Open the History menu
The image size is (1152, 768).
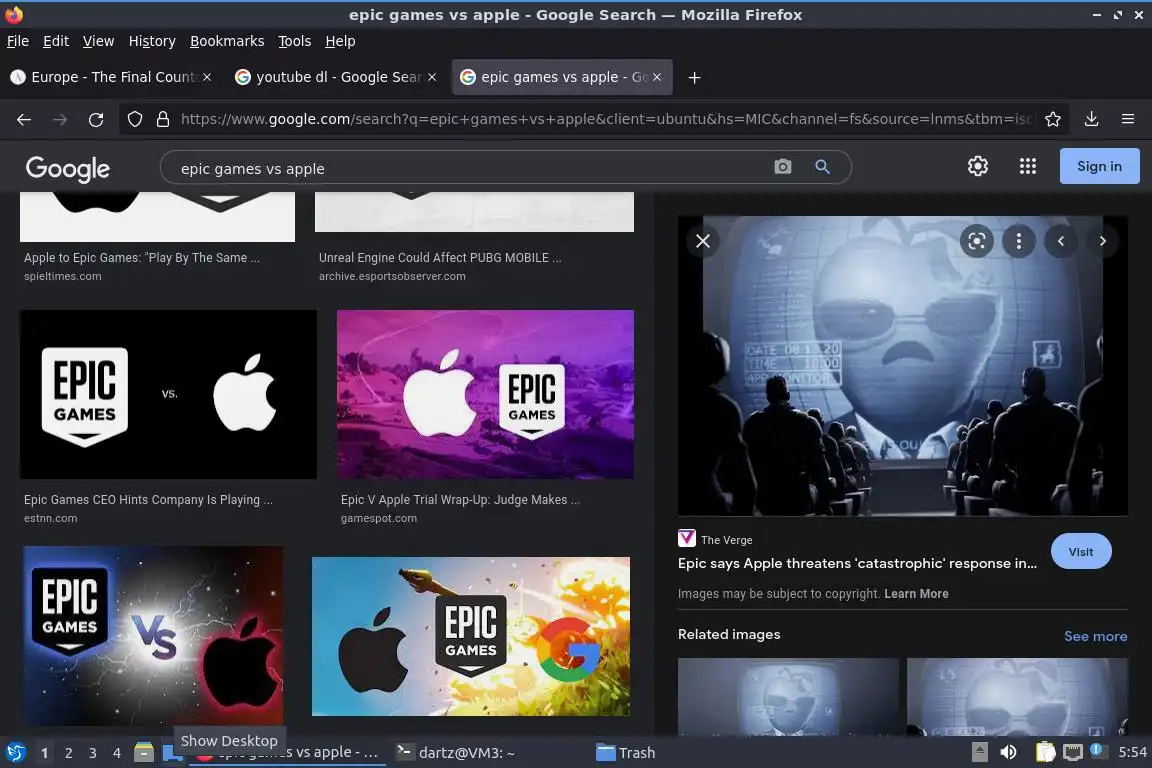click(152, 41)
